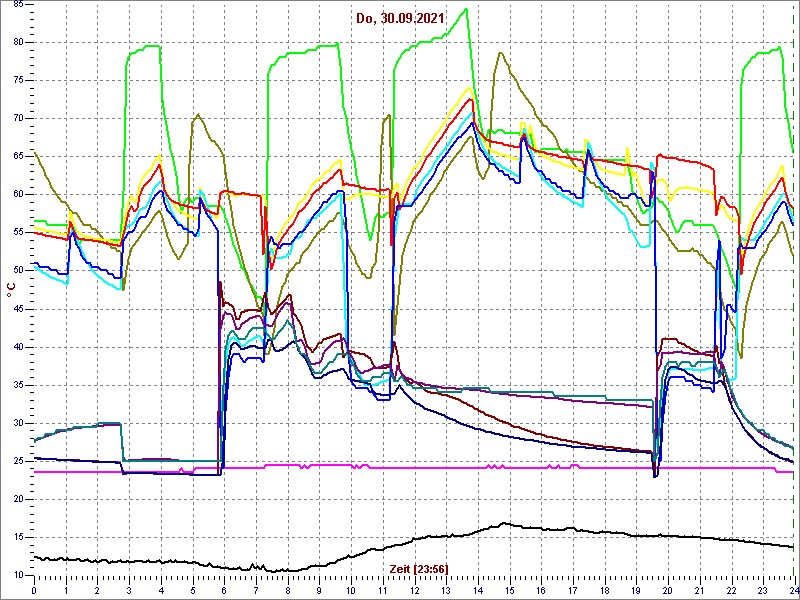Viewport: 800px width, 600px height.
Task: Click hour 14 on the time axis
Action: click(x=478, y=590)
